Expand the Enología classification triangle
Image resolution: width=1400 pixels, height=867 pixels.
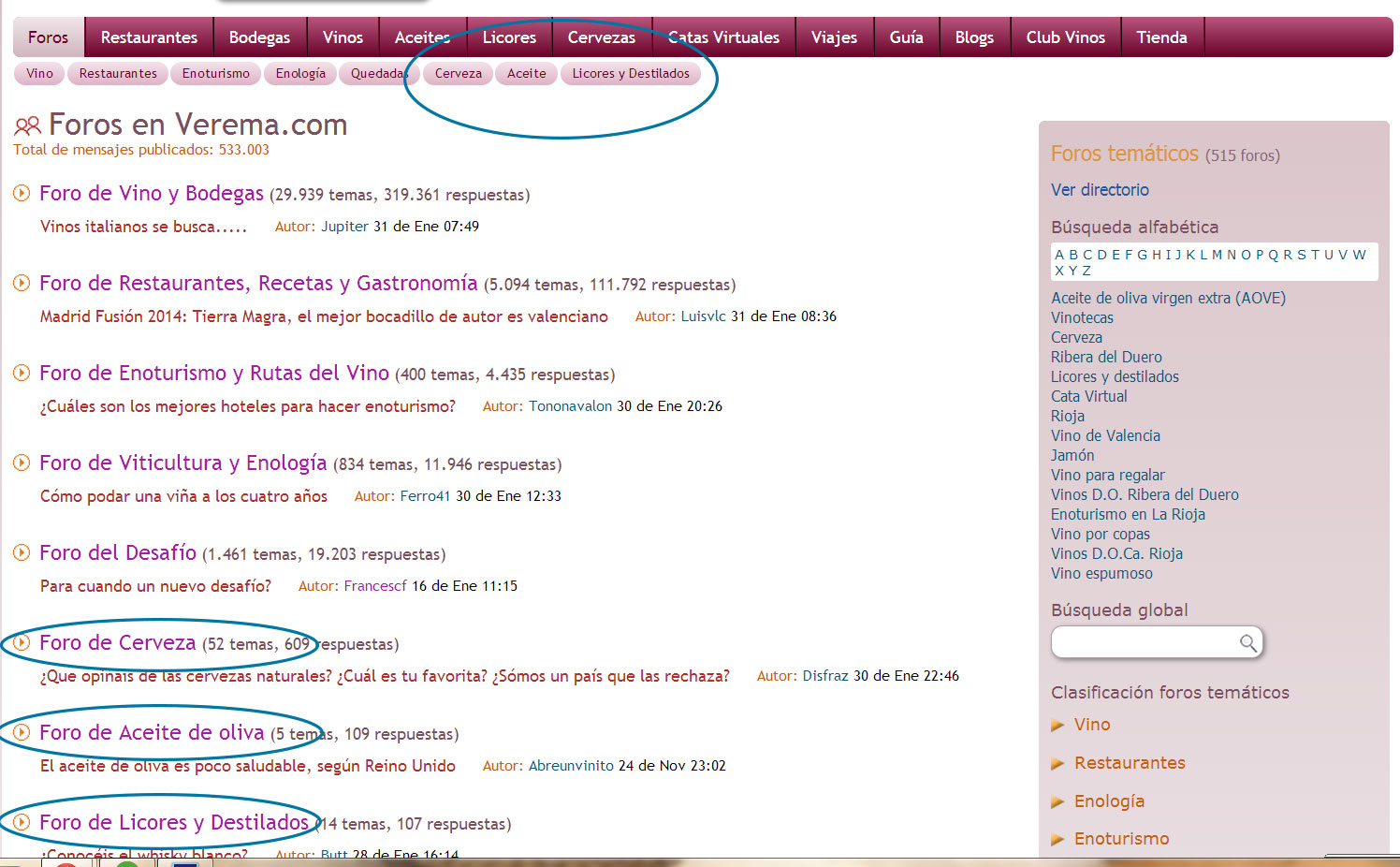tap(1058, 801)
